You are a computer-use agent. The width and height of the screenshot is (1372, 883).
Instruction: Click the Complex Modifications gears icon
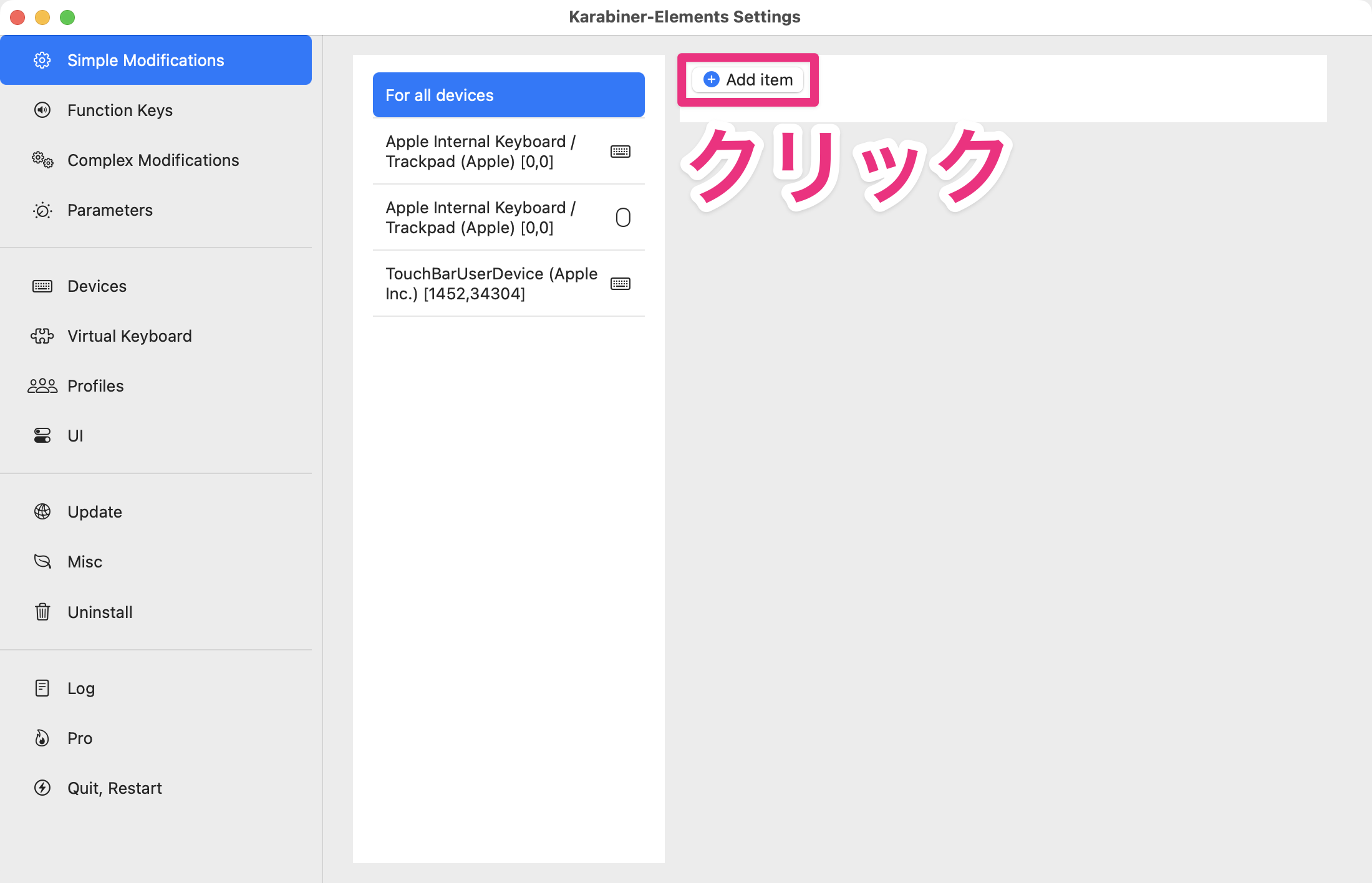[x=42, y=160]
